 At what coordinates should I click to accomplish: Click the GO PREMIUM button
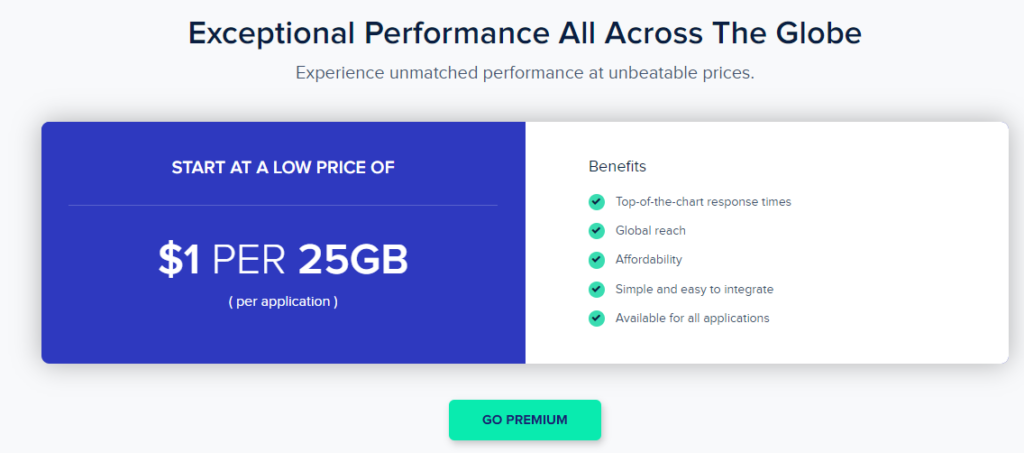[524, 420]
